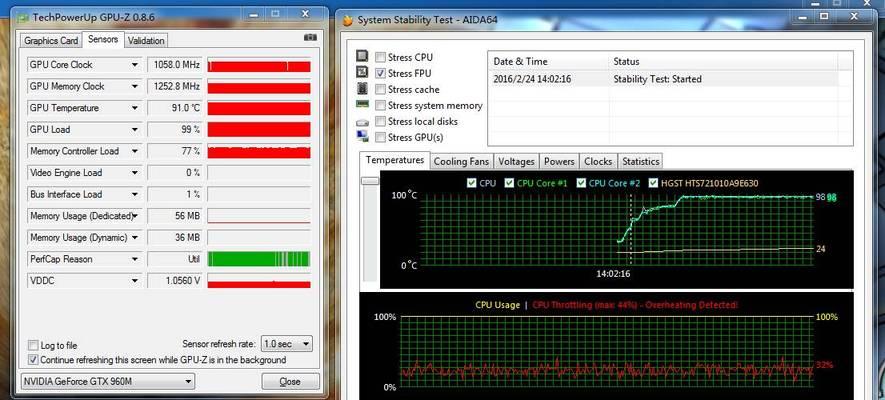Open the VDDC sensor dropdown
The image size is (885, 400).
coord(134,280)
